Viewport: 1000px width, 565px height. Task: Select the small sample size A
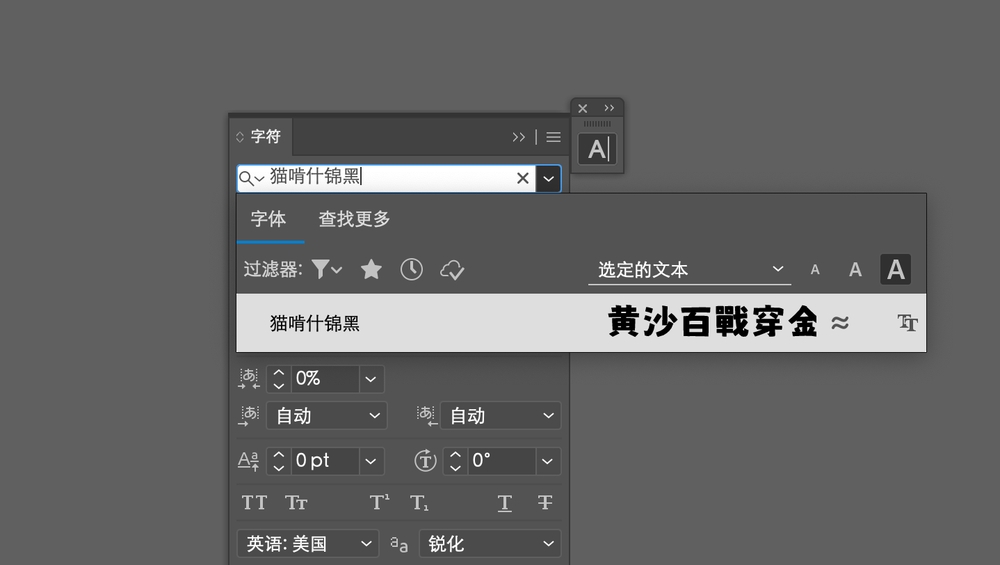tap(815, 270)
